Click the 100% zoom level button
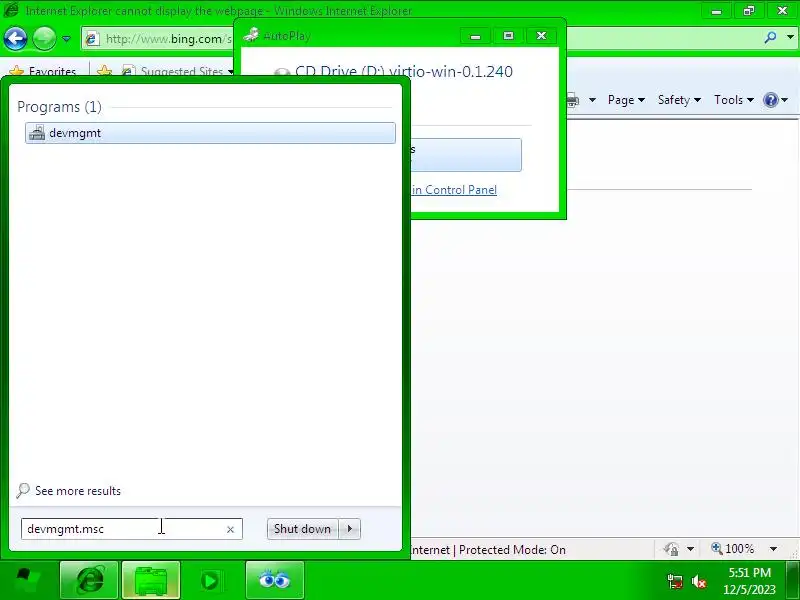This screenshot has height=600, width=800. point(733,548)
